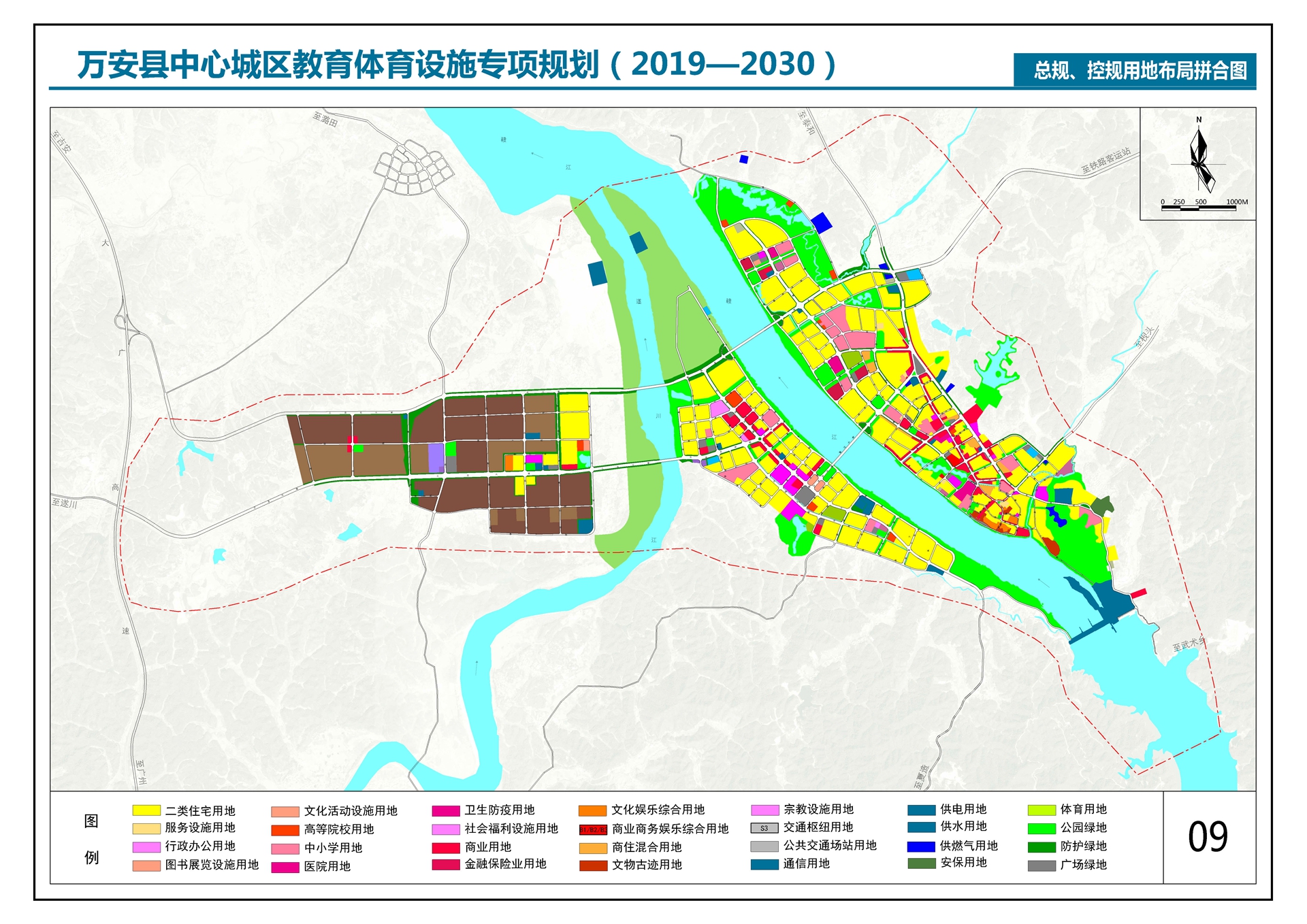The width and height of the screenshot is (1307, 924).
Task: Click the magenta swatch for 医院用地
Action: pos(285,867)
